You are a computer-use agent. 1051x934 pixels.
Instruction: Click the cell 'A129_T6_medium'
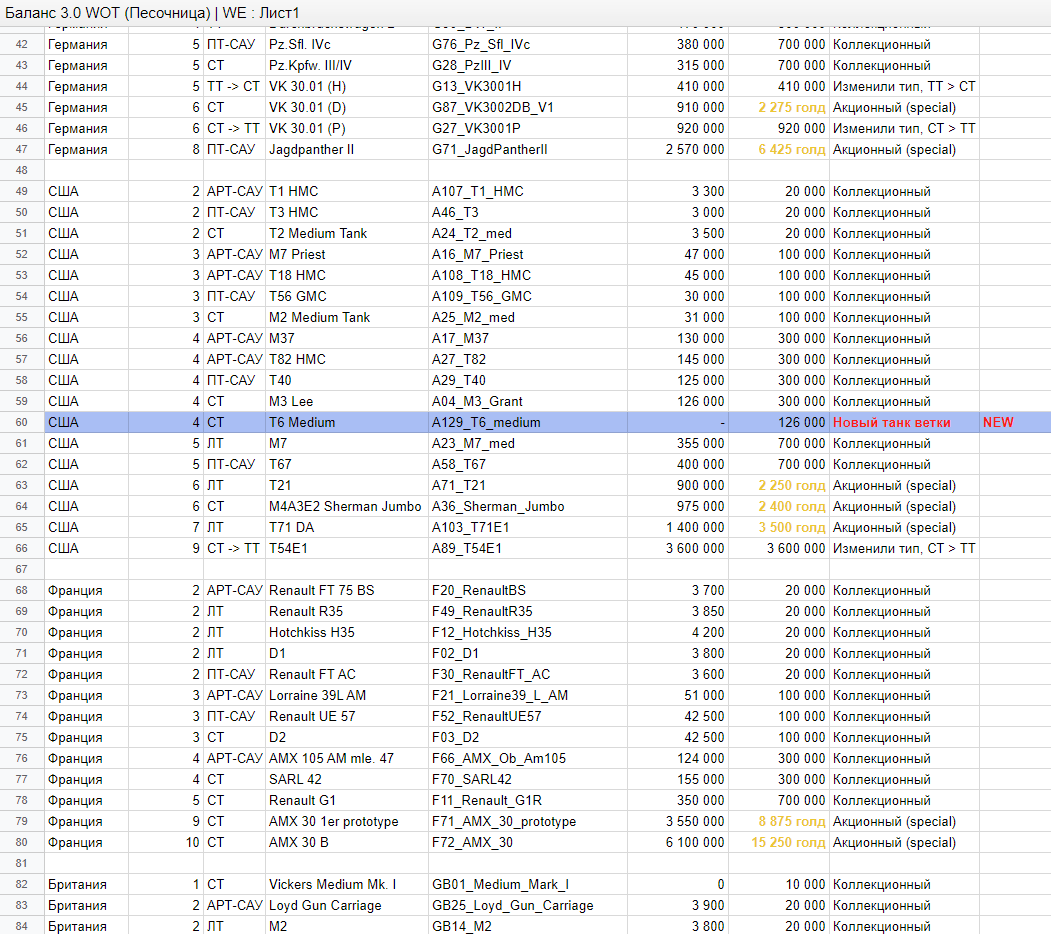[528, 422]
